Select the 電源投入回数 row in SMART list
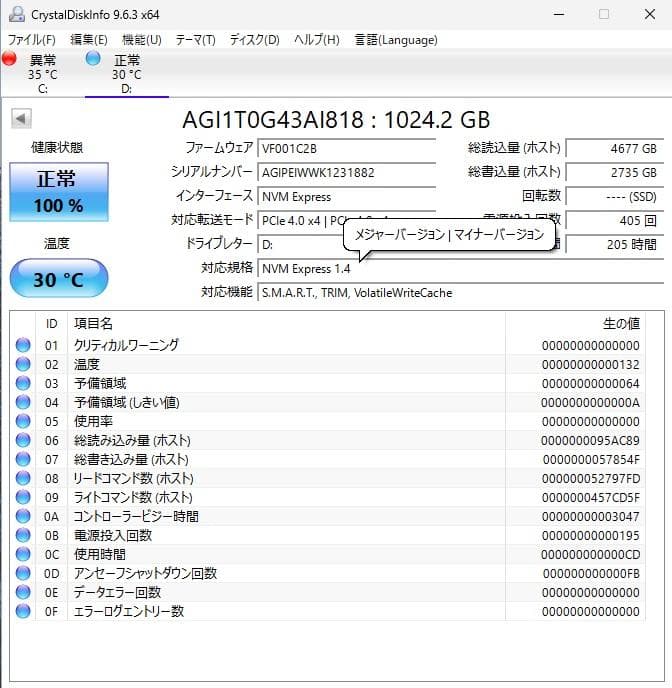Screen dimensions: 672x688 pyautogui.click(x=328, y=535)
